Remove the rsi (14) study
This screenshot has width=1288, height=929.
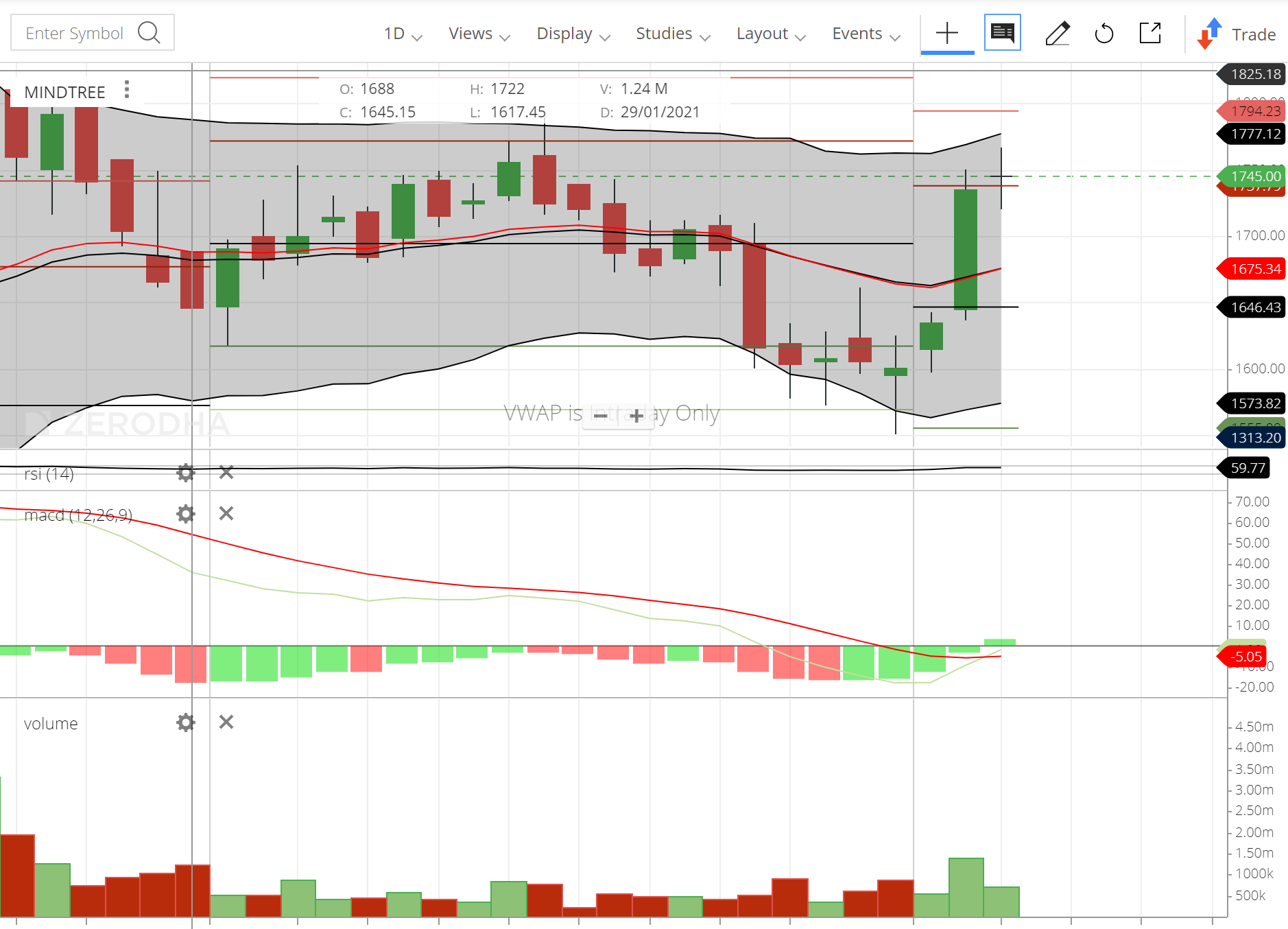pos(226,472)
